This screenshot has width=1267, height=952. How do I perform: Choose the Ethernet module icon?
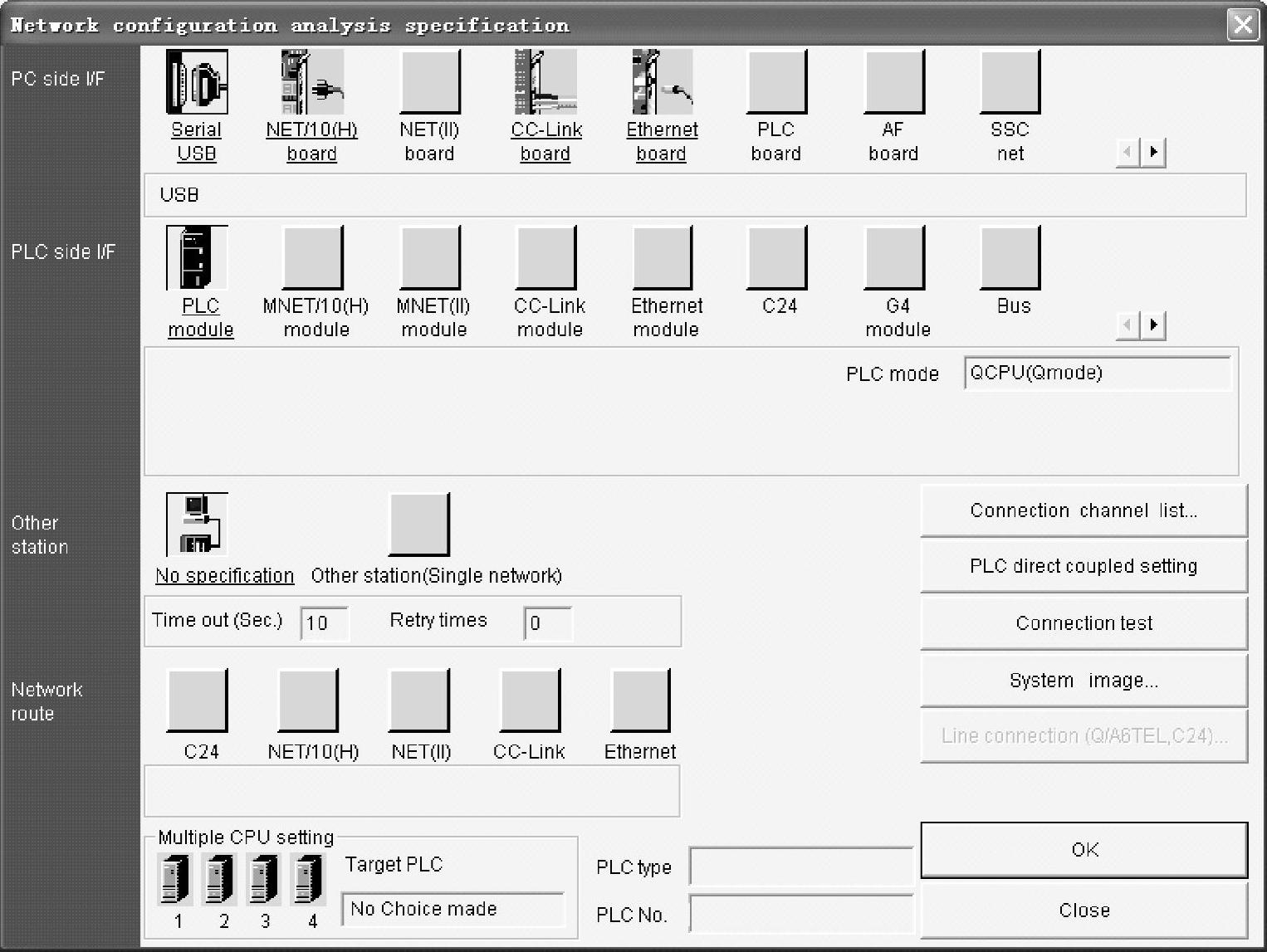coord(663,257)
